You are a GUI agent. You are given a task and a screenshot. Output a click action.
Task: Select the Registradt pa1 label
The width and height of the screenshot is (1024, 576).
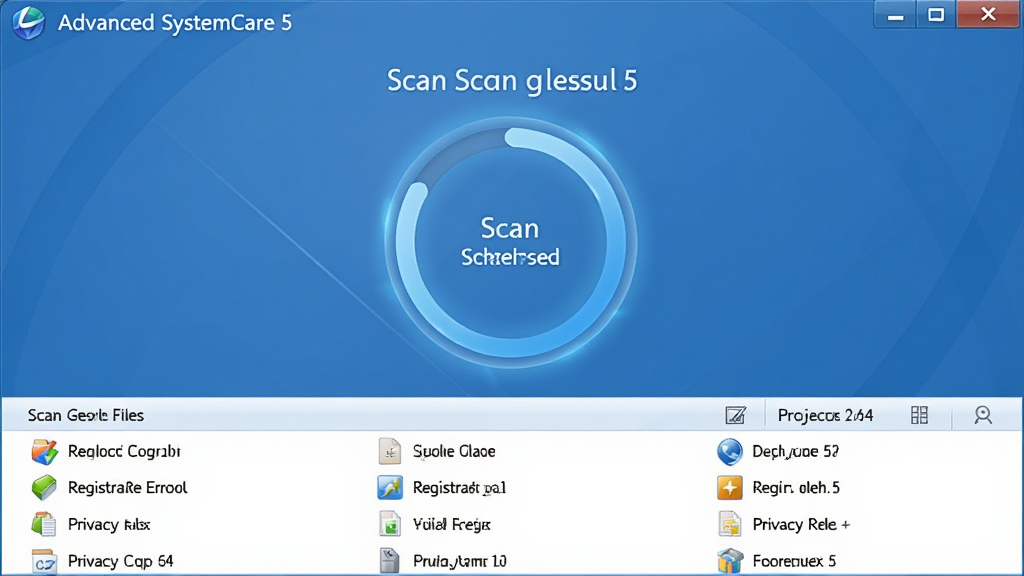(x=459, y=488)
